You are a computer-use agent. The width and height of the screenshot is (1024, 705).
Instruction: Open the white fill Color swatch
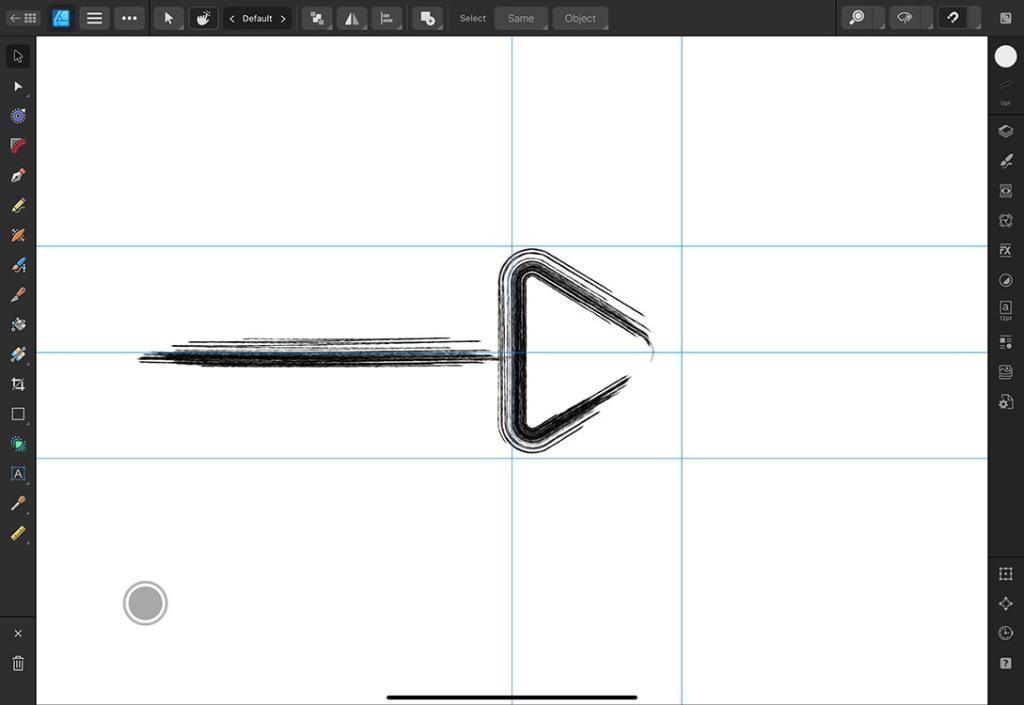click(1006, 57)
